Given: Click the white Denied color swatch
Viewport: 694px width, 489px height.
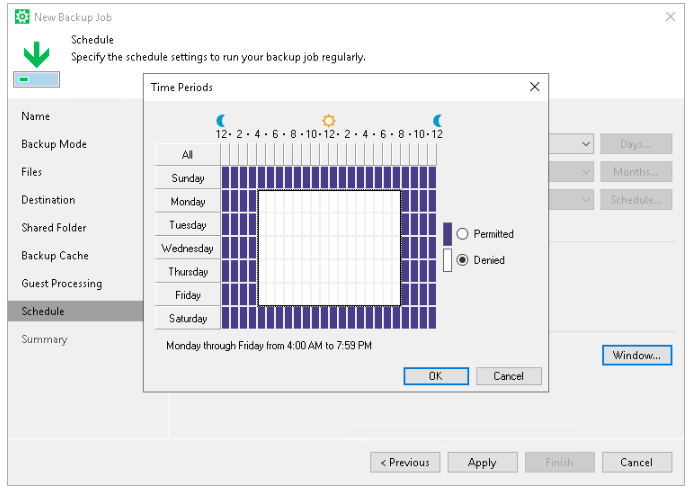Looking at the screenshot, I should pyautogui.click(x=447, y=260).
